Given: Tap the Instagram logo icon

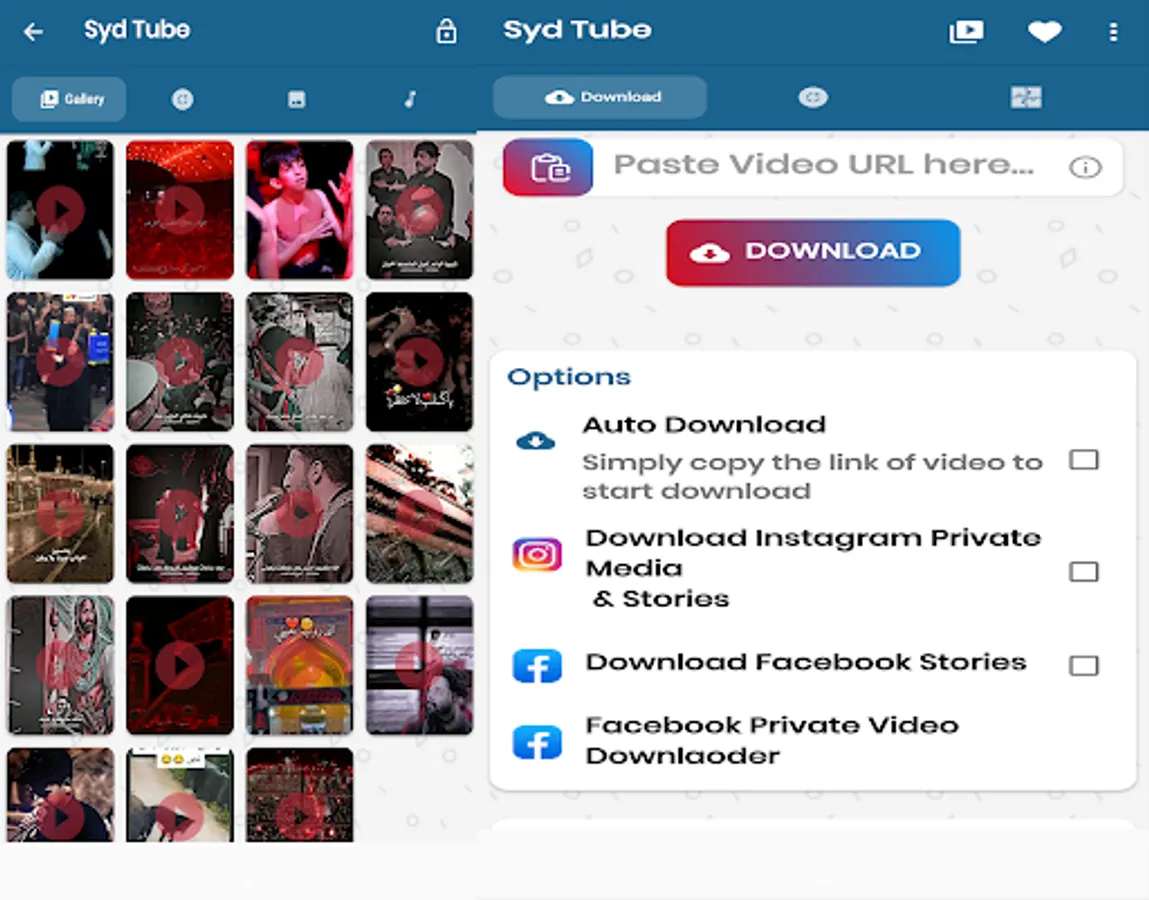Looking at the screenshot, I should 537,554.
